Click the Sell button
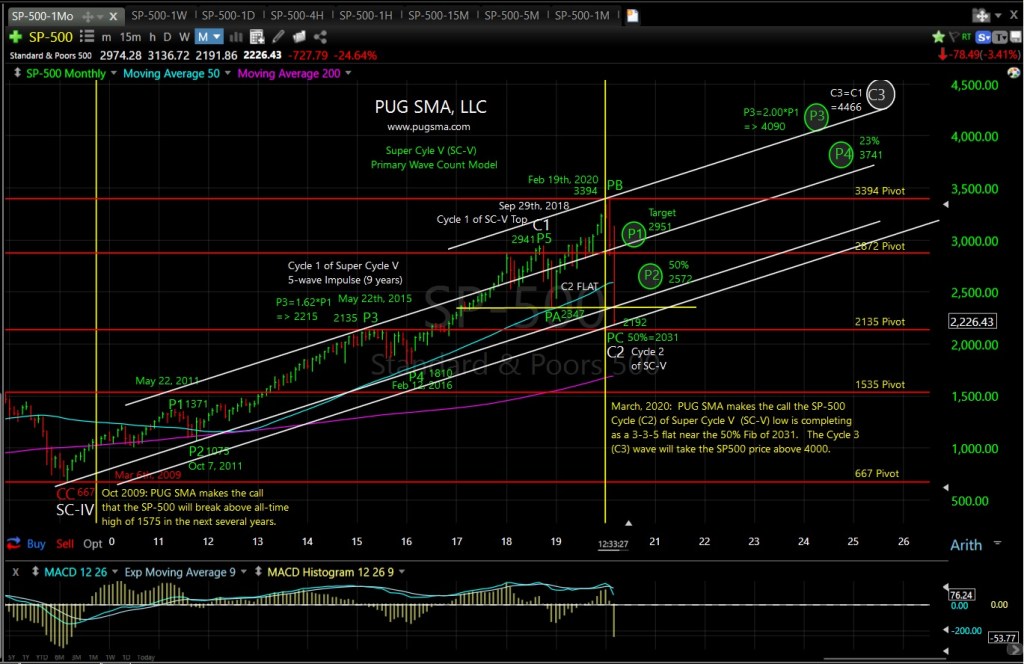This screenshot has width=1024, height=664. [x=65, y=543]
